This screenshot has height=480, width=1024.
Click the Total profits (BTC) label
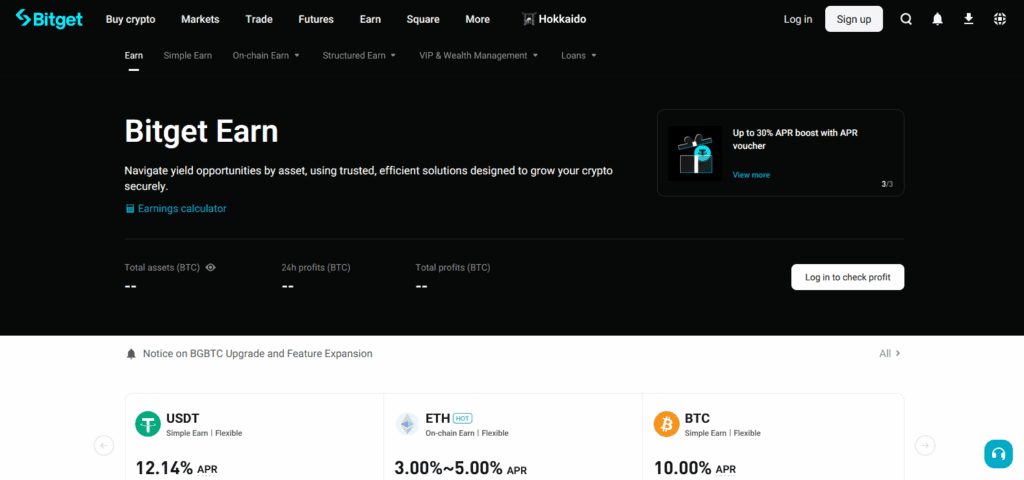[x=453, y=268]
